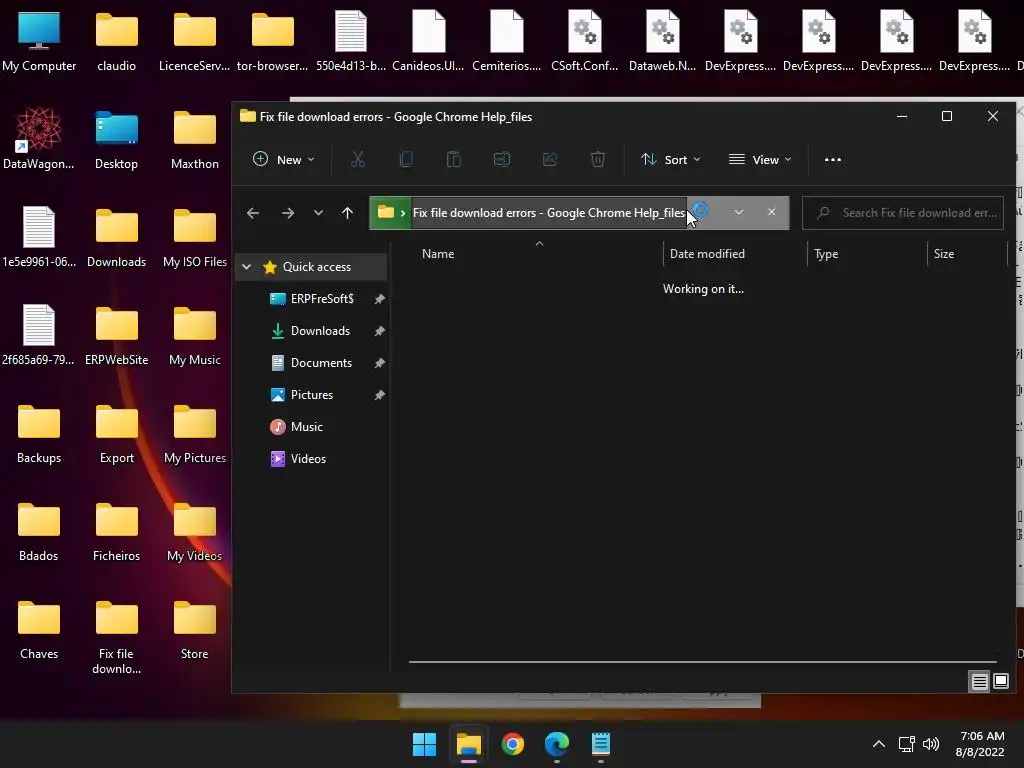Go back with the left arrow
The width and height of the screenshot is (1024, 768).
click(x=253, y=213)
